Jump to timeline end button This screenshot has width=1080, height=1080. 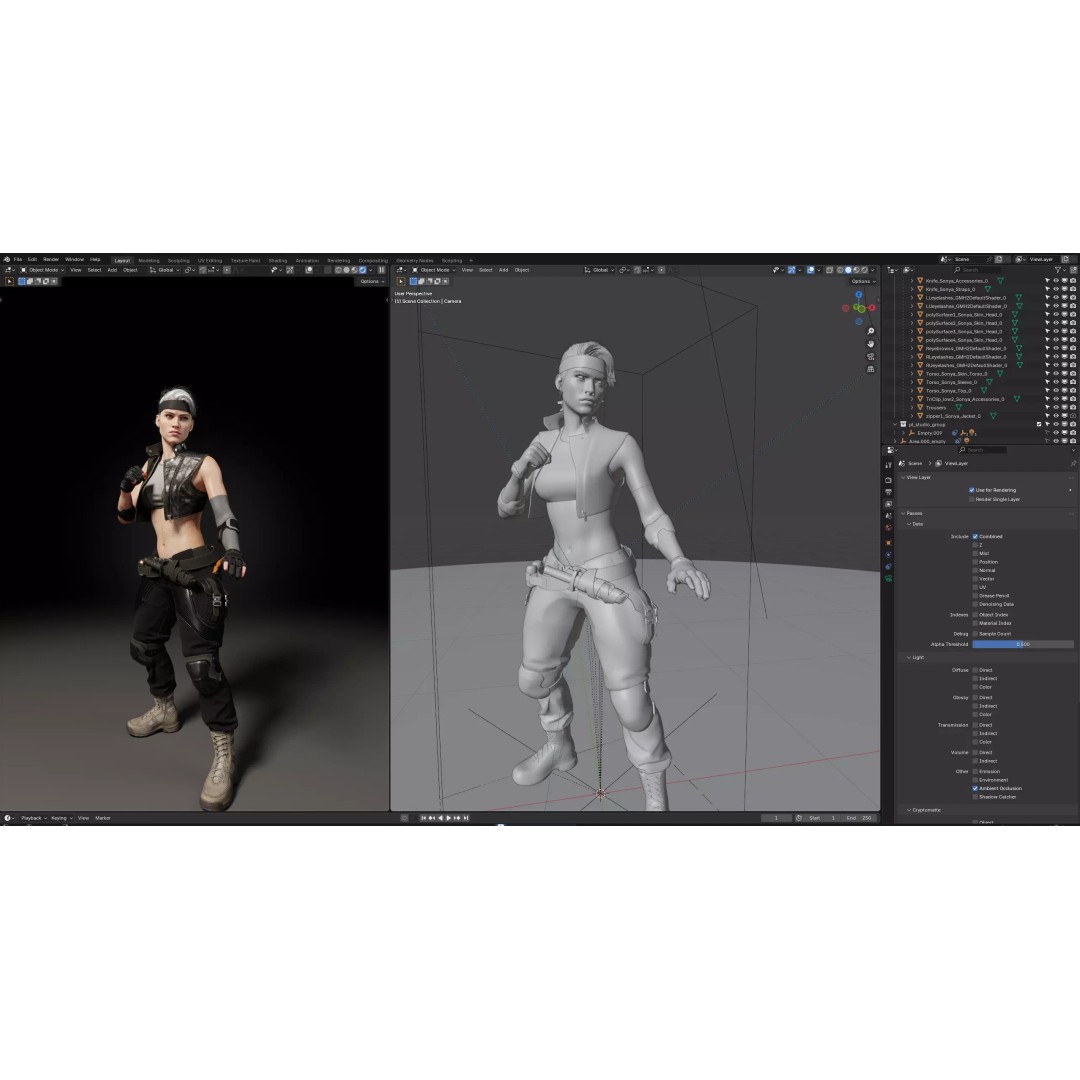(x=466, y=818)
